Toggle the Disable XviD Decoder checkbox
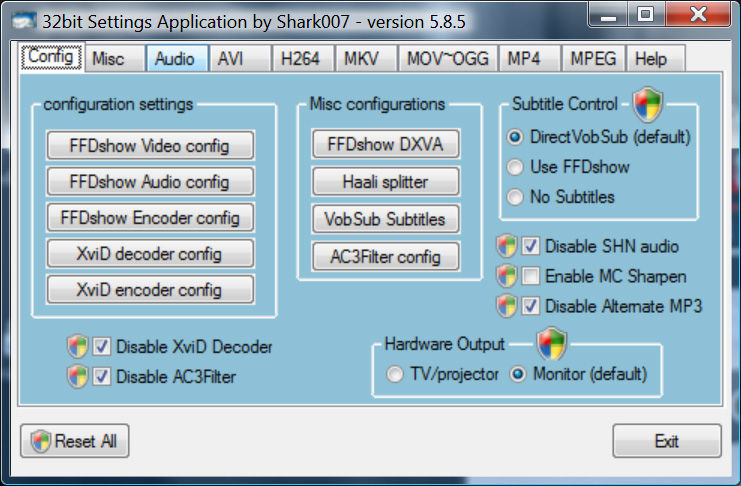Image resolution: width=741 pixels, height=486 pixels. [x=102, y=347]
